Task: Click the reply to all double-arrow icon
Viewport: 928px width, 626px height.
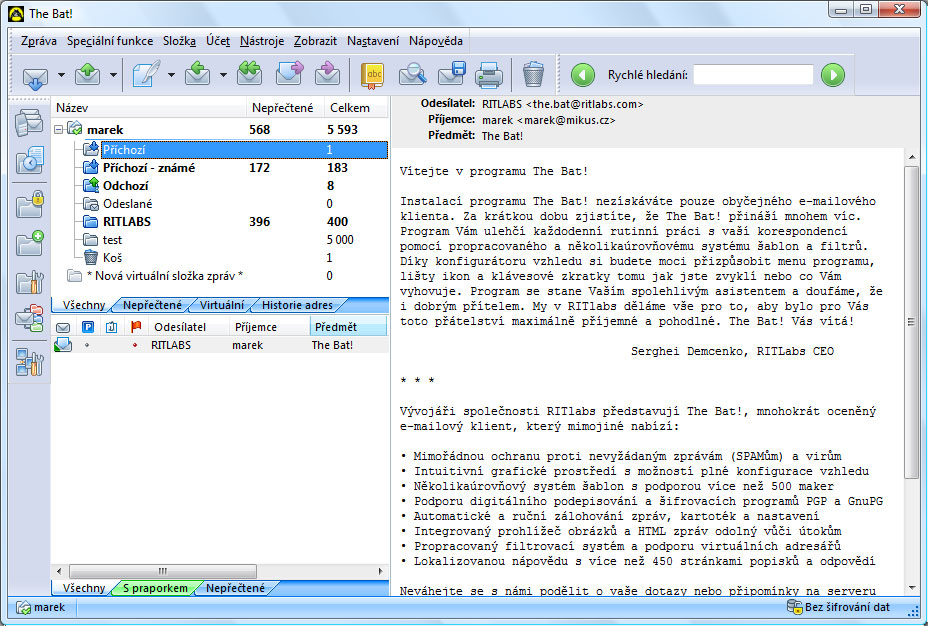Action: point(249,75)
